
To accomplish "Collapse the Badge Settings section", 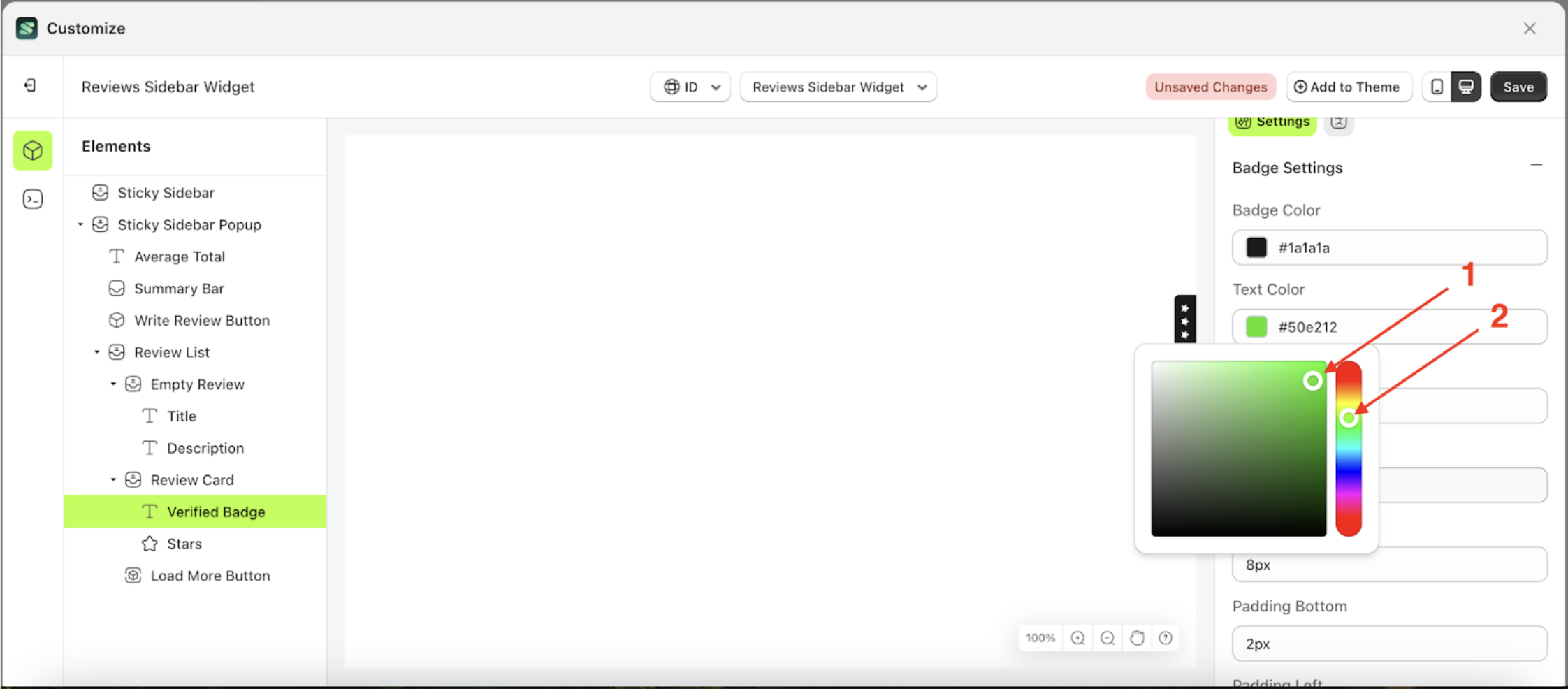I will (x=1537, y=165).
